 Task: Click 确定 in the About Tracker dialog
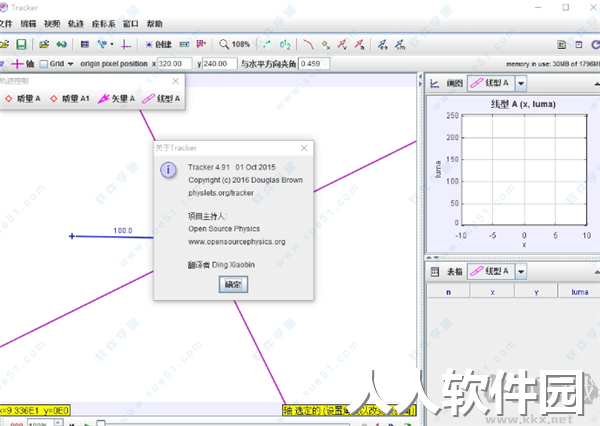[233, 284]
